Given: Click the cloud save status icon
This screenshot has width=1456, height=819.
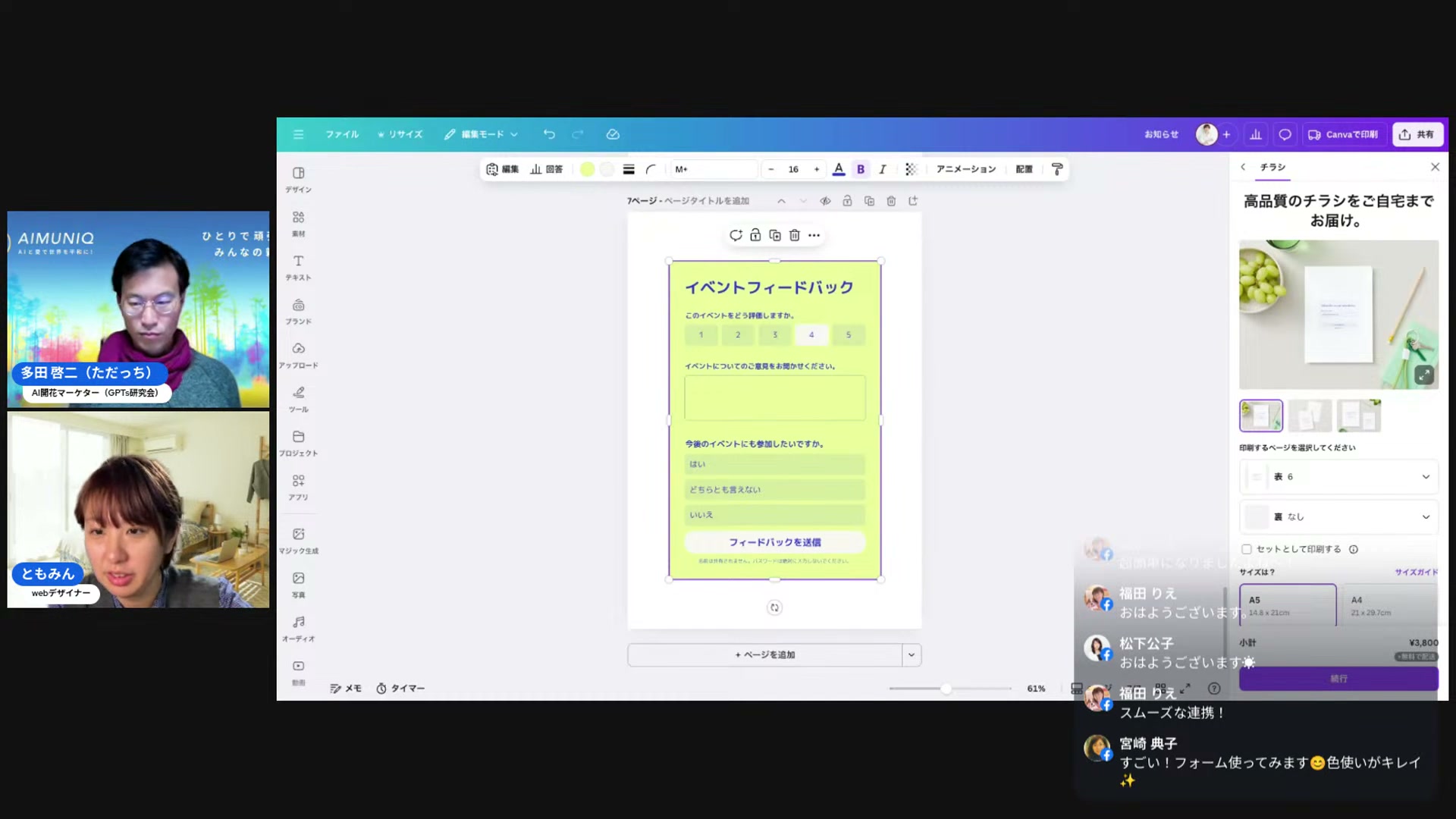Looking at the screenshot, I should [x=613, y=134].
